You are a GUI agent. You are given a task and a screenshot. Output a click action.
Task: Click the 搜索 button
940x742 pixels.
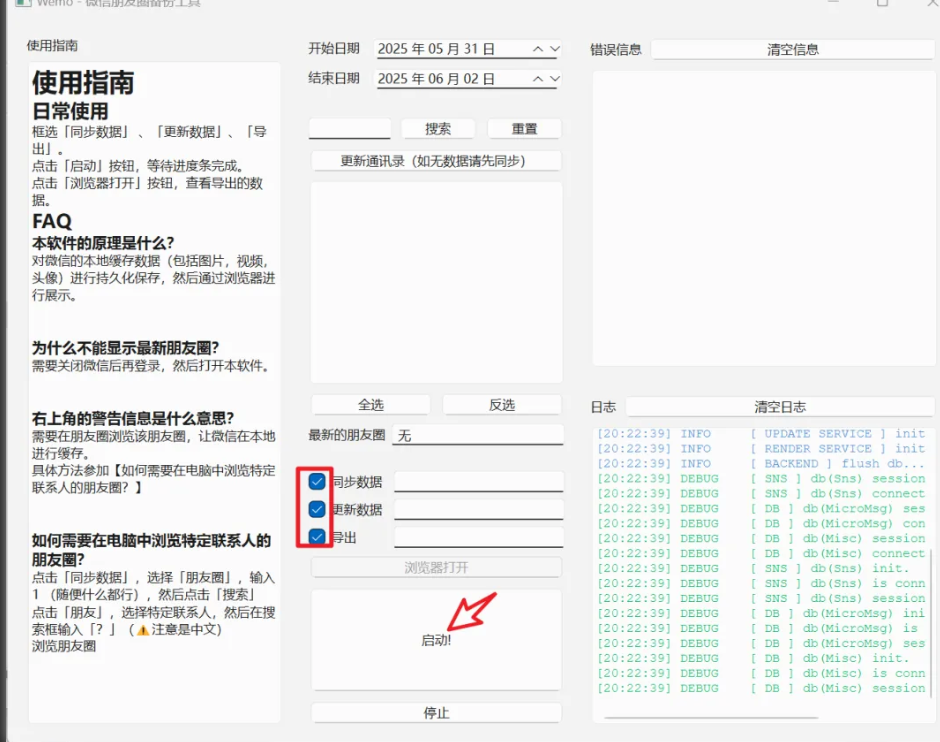pos(438,129)
